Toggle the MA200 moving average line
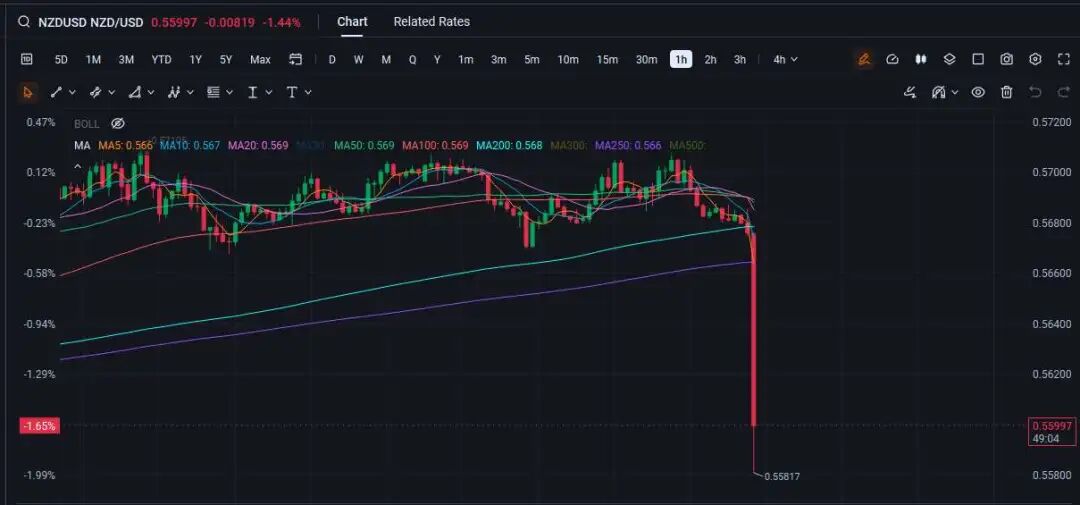 tap(510, 145)
